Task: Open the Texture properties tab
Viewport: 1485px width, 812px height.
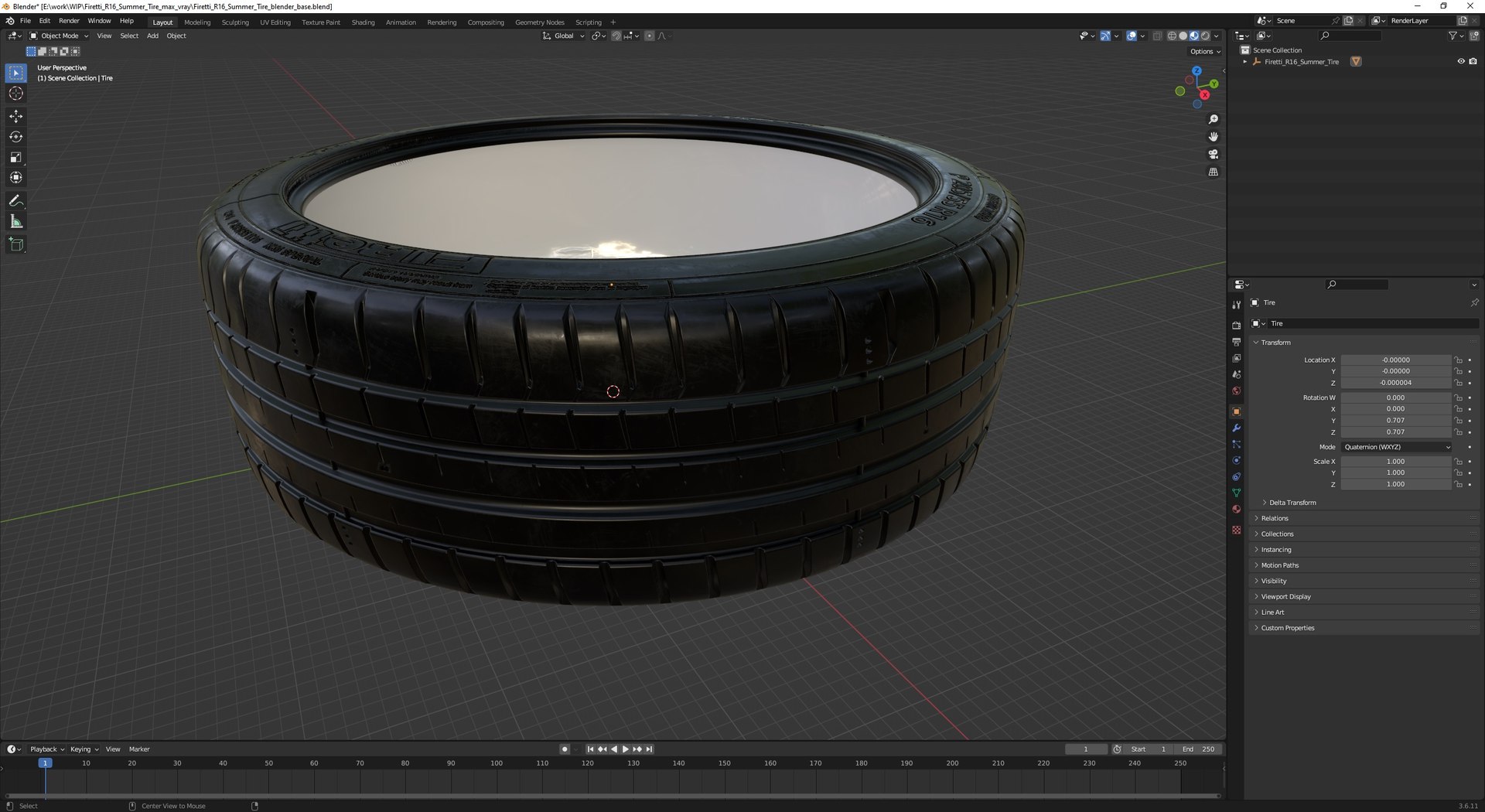Action: (1236, 530)
